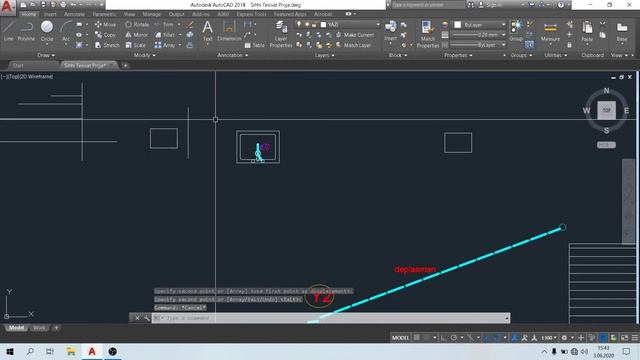Switch to the Output ribbon tab

click(x=176, y=14)
